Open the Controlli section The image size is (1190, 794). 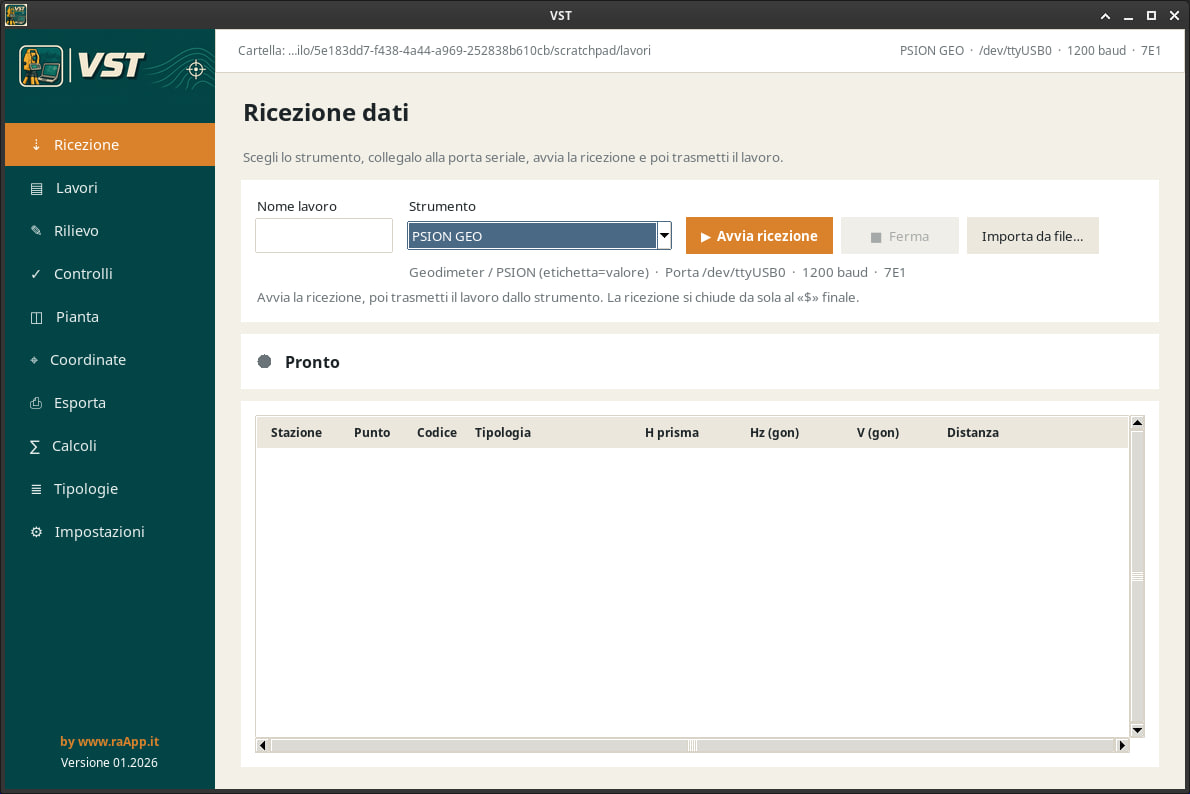tap(110, 273)
